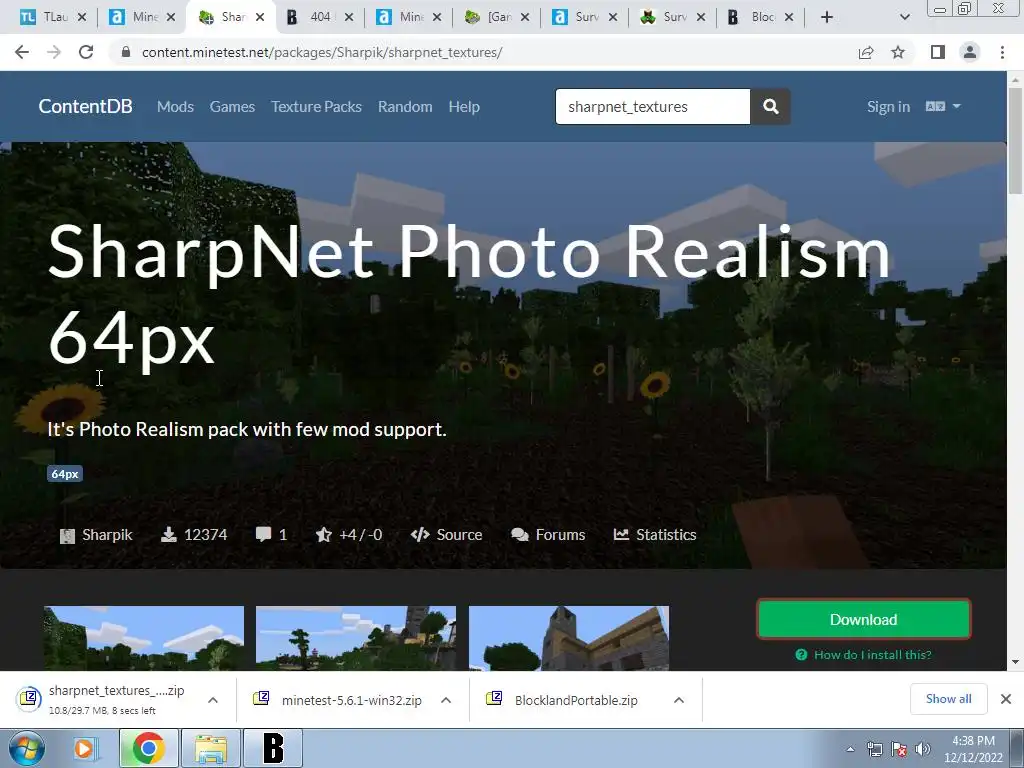Open the second landscape screenshot thumbnail
1024x768 pixels.
coord(356,638)
